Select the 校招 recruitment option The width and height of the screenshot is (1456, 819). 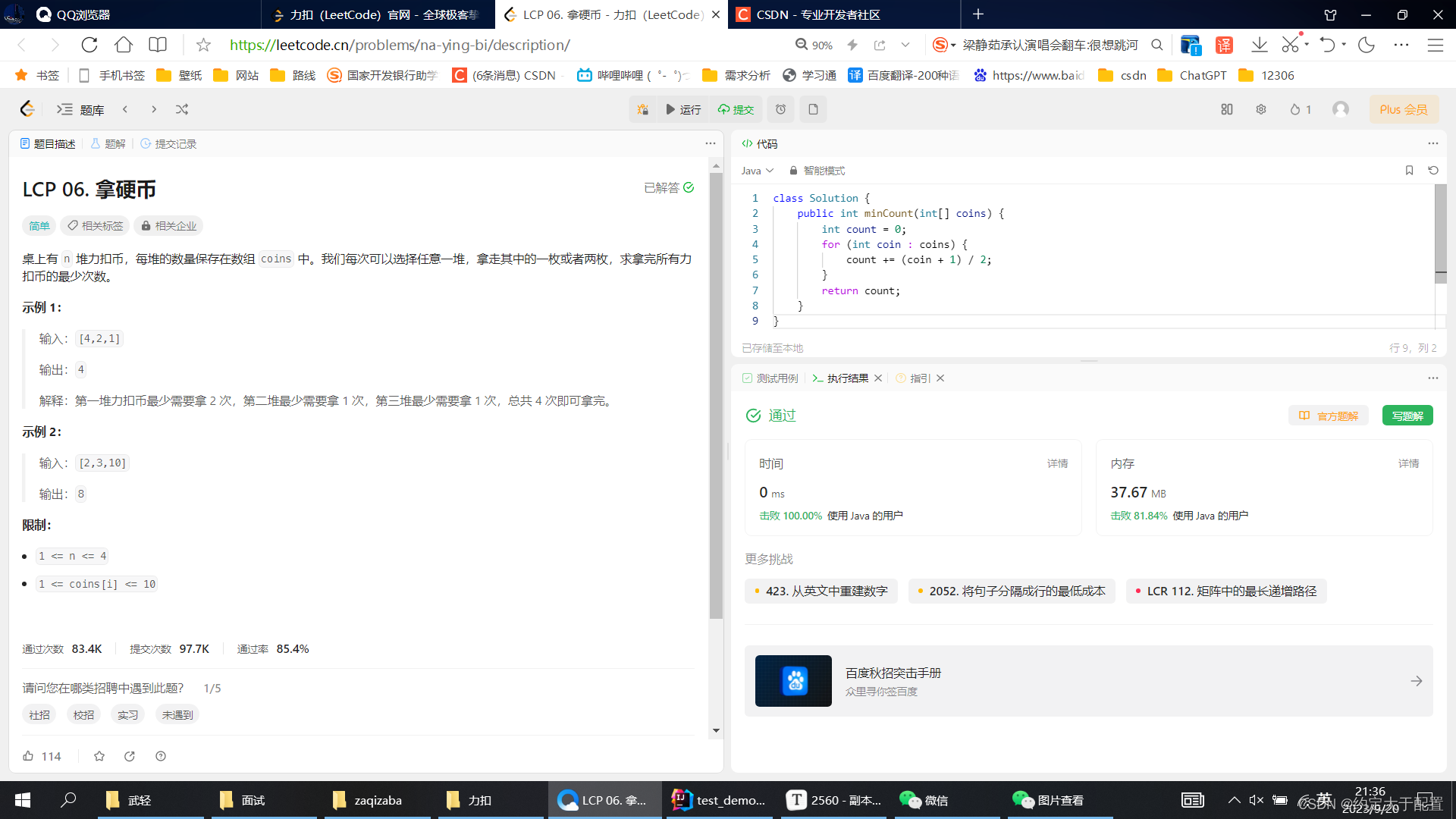[83, 715]
